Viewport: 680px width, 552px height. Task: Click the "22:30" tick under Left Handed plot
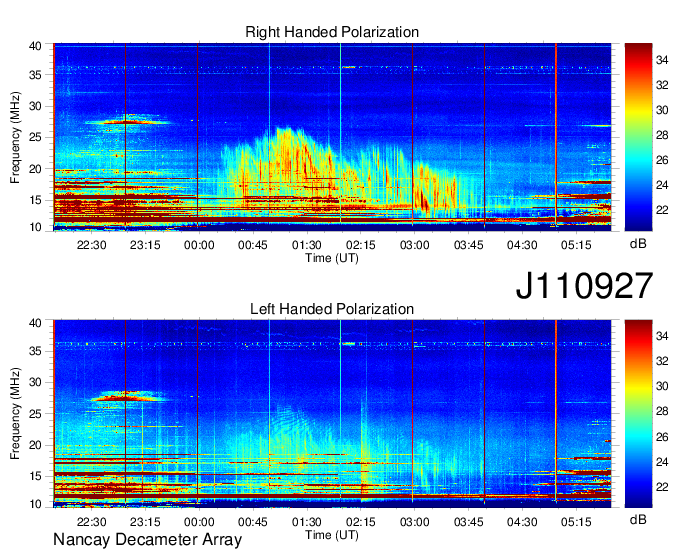(92, 522)
